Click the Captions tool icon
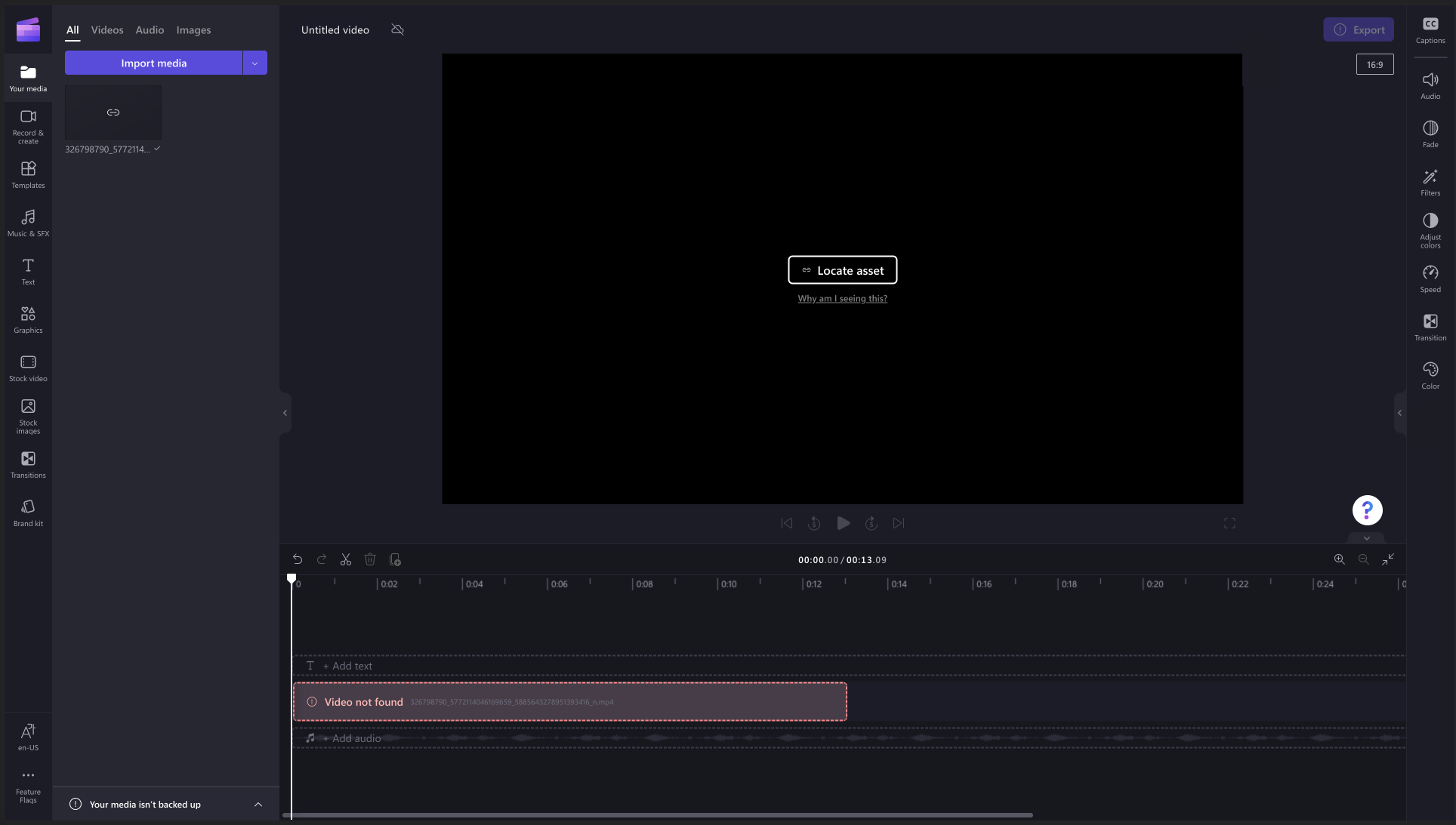Image resolution: width=1456 pixels, height=825 pixels. point(1430,27)
